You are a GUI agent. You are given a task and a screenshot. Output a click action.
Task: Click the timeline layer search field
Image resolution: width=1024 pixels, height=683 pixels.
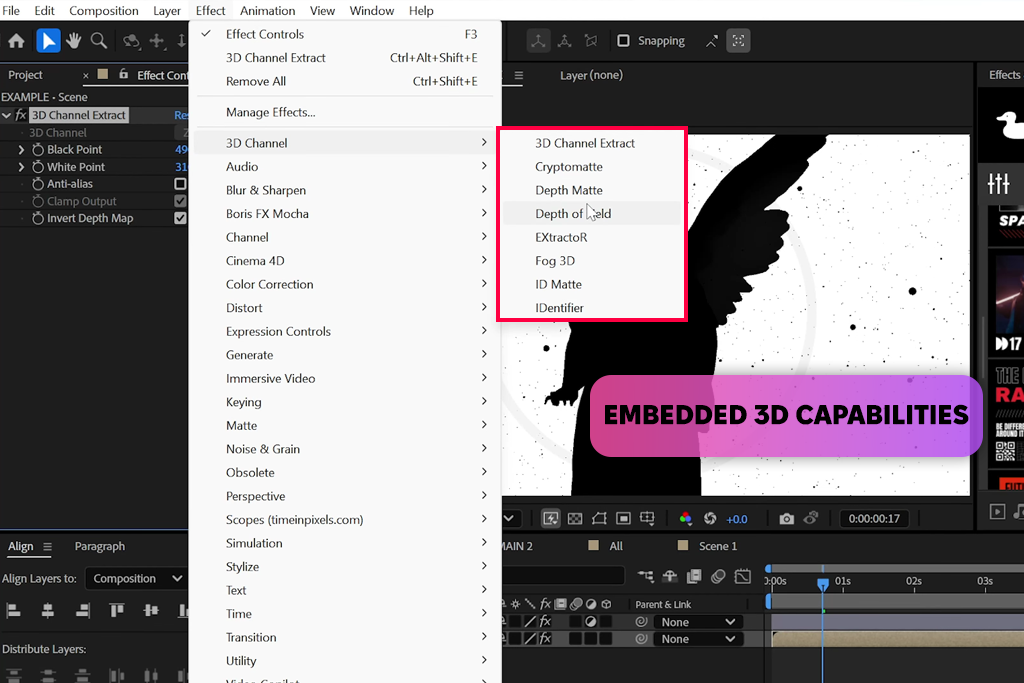(x=564, y=576)
